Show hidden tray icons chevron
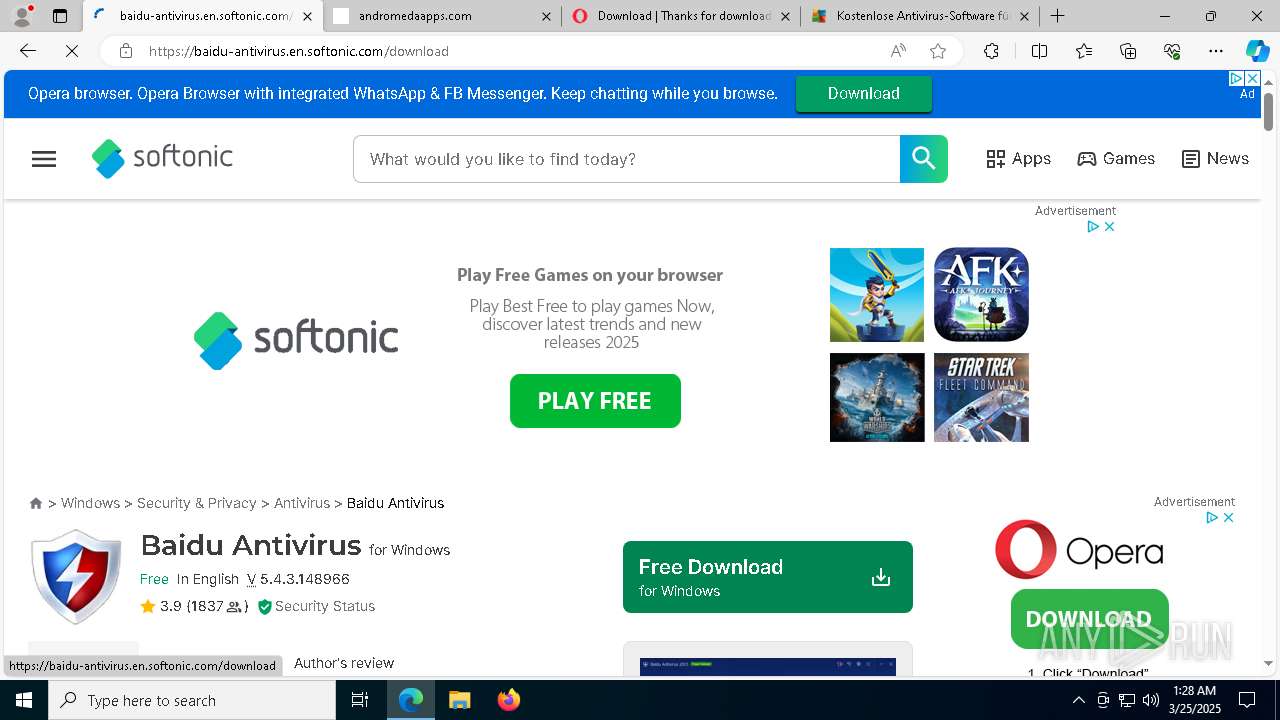This screenshot has width=1280, height=720. (x=1078, y=700)
